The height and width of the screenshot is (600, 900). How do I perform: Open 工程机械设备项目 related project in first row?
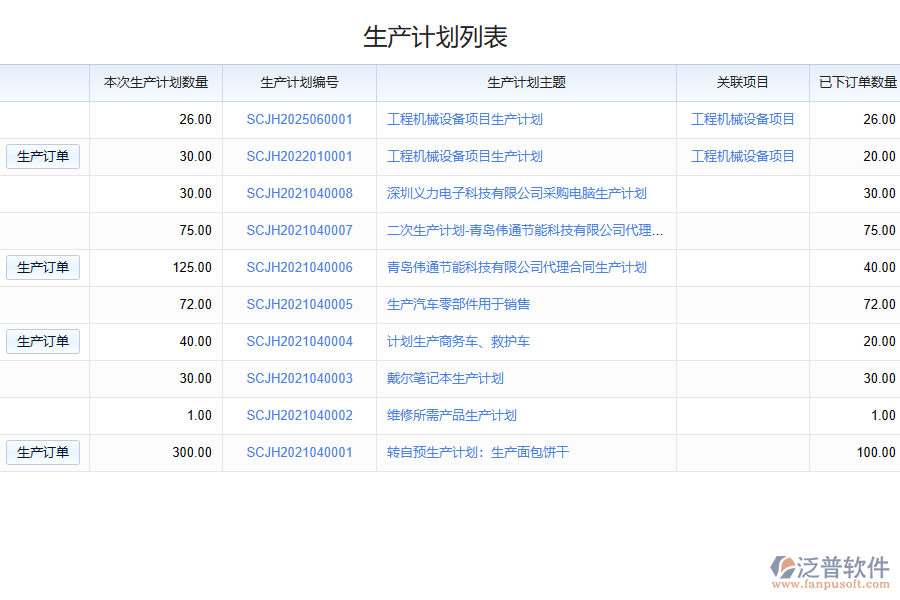pyautogui.click(x=743, y=120)
